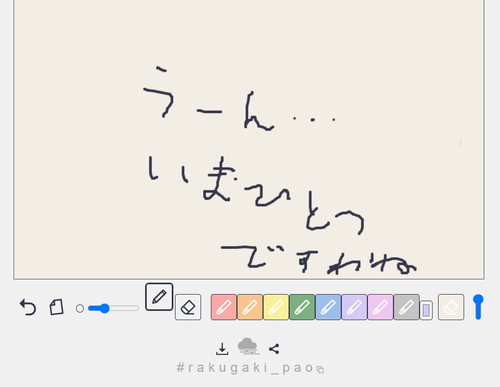Viewport: 500px width, 387px height.
Task: Open the small purple custom color picker
Action: pos(426,310)
